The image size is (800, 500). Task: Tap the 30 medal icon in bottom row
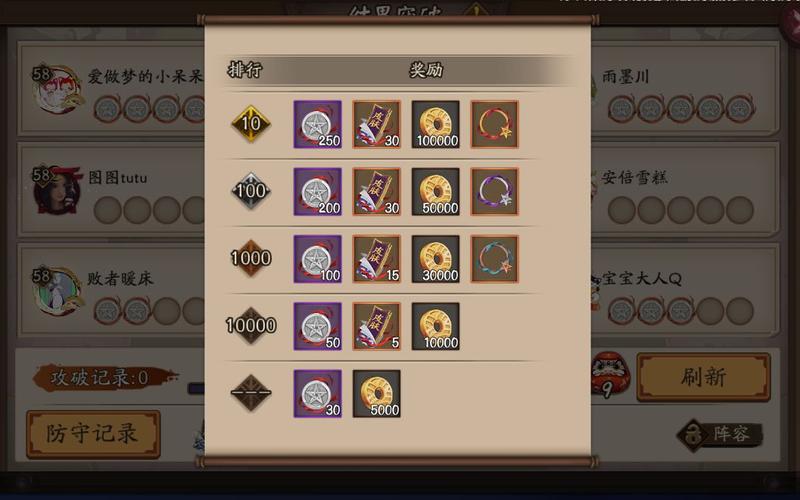(x=317, y=394)
